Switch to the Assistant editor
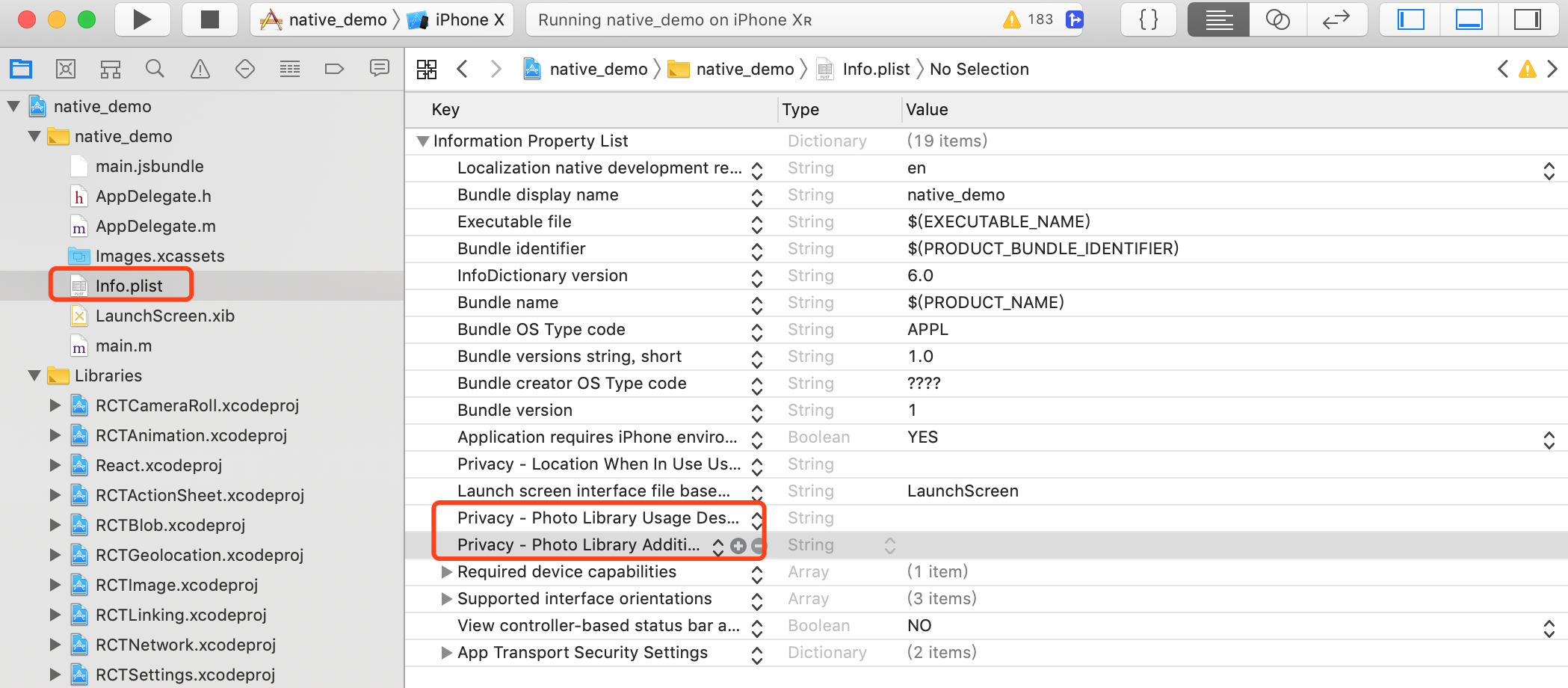This screenshot has width=1568, height=688. click(x=1277, y=19)
